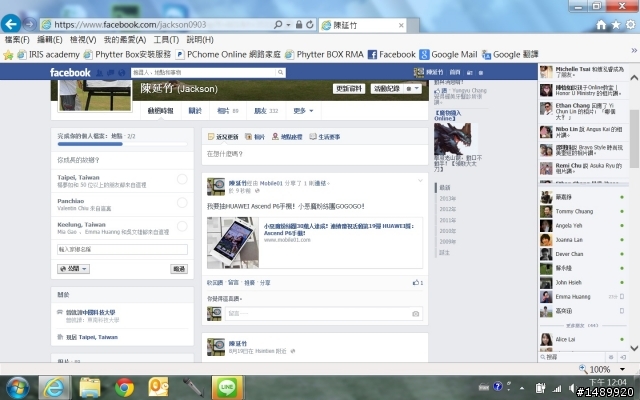Open the 100% zoom level dropdown arrow
The width and height of the screenshot is (640, 400).
point(622,369)
